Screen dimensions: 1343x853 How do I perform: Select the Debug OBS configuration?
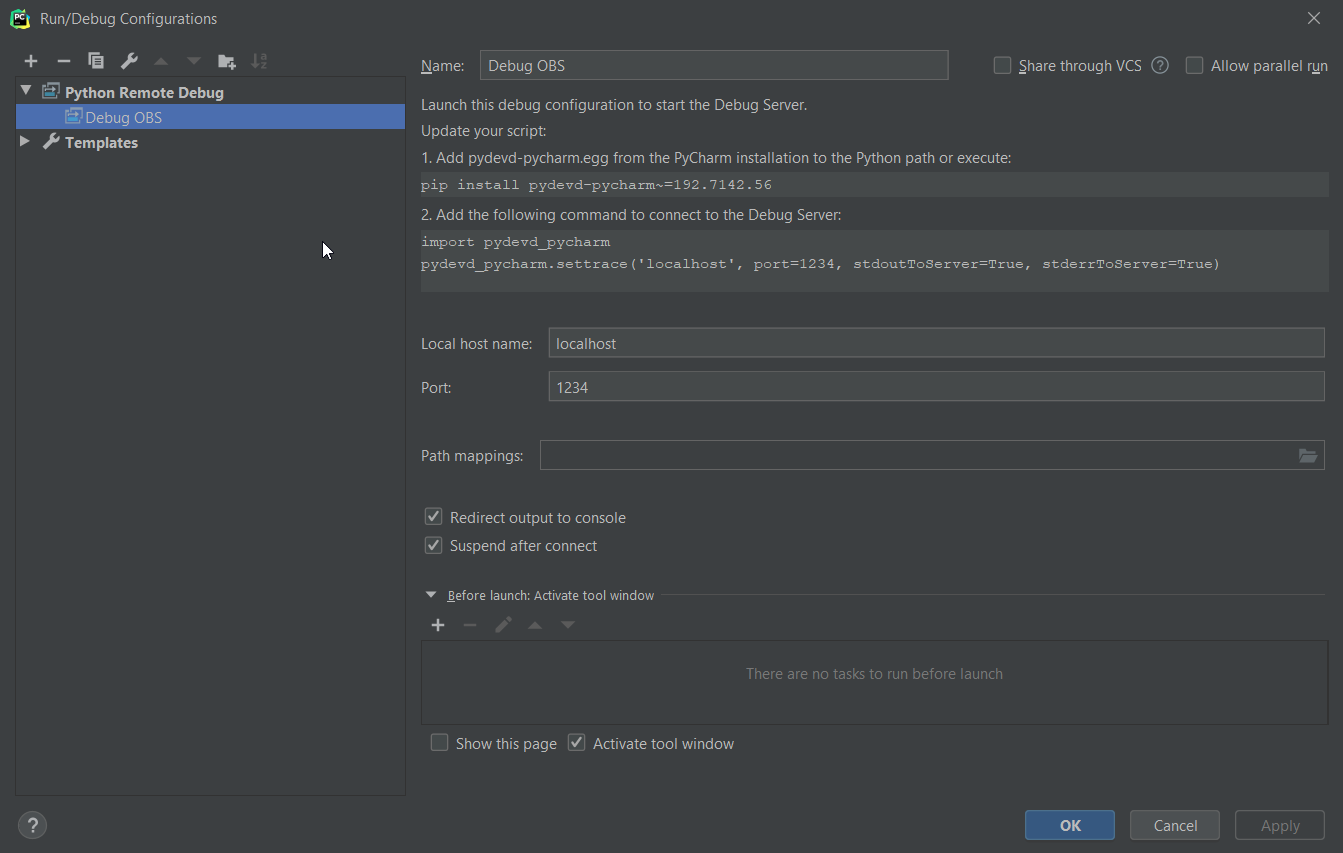coord(123,117)
